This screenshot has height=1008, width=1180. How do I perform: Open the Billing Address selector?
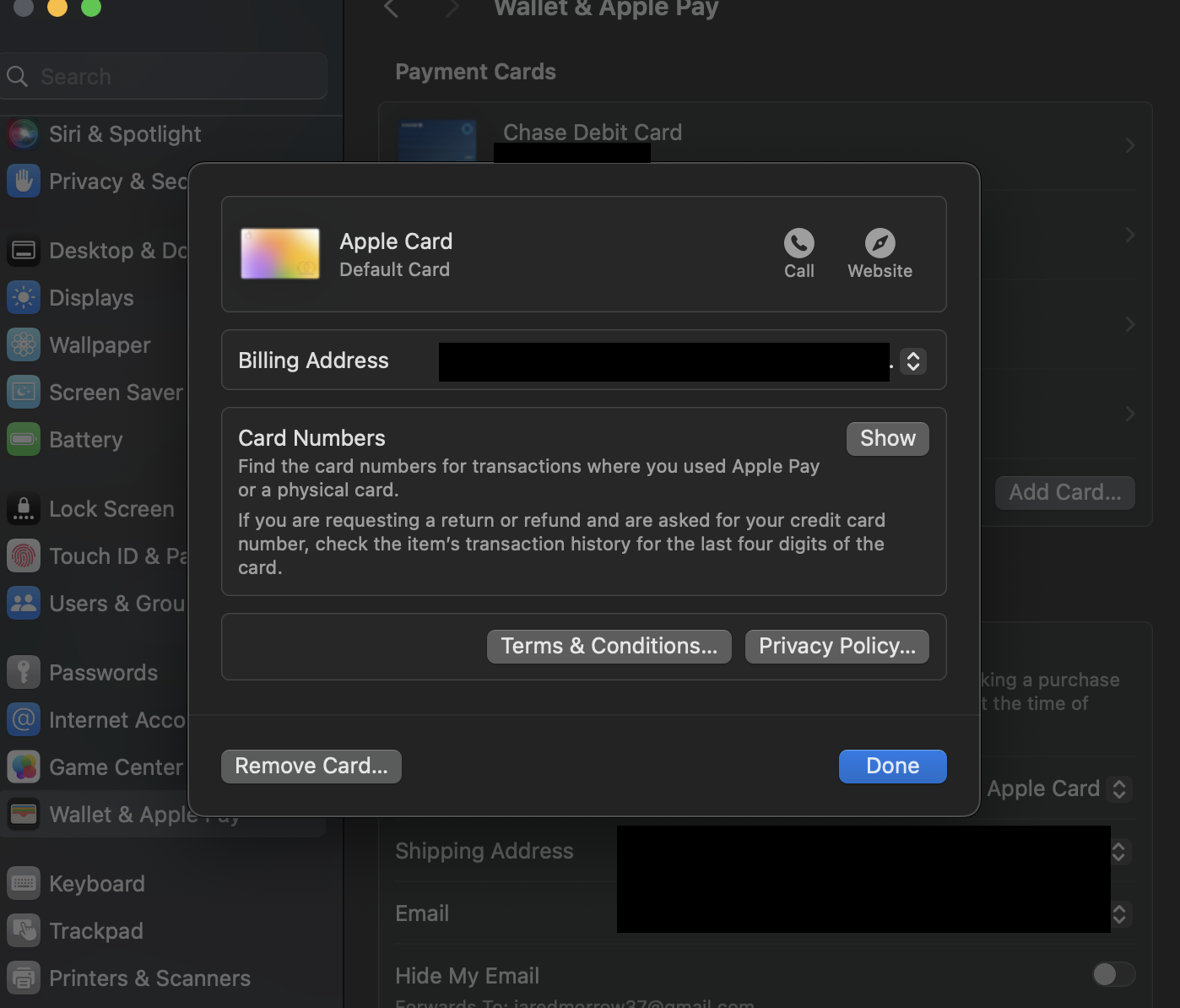pos(912,360)
